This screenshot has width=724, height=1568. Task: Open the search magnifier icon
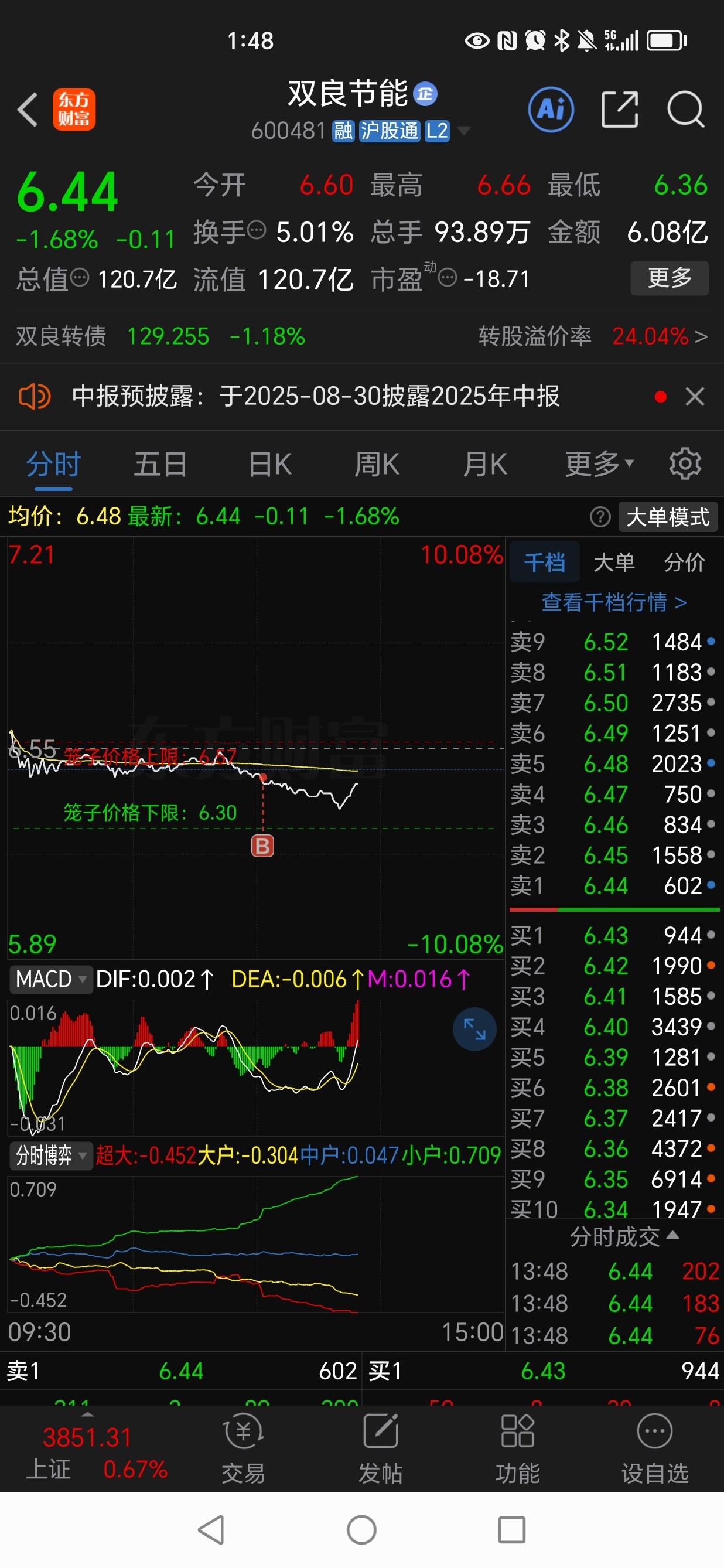pyautogui.click(x=686, y=110)
